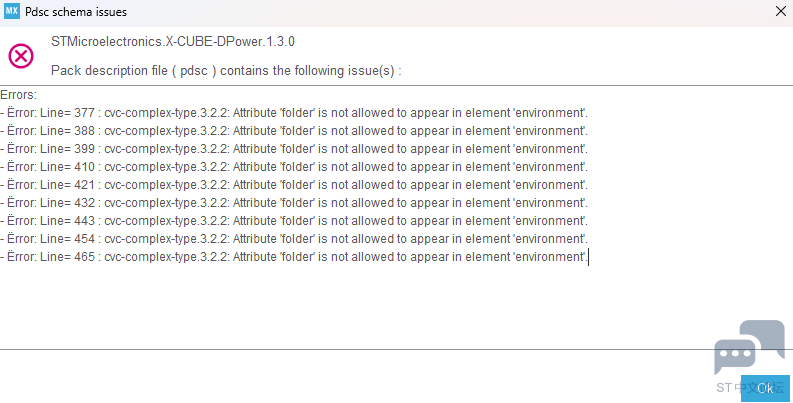Select the error entry for Line= 388
793x403 pixels.
294,130
